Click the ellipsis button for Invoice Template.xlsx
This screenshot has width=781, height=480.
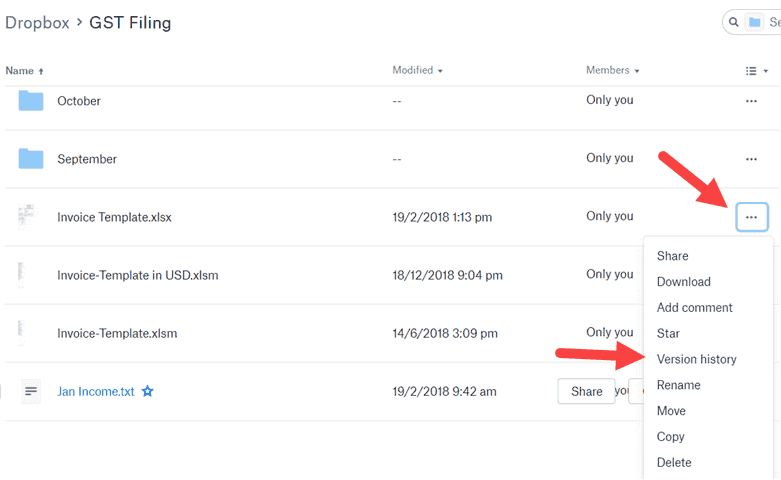(x=751, y=217)
